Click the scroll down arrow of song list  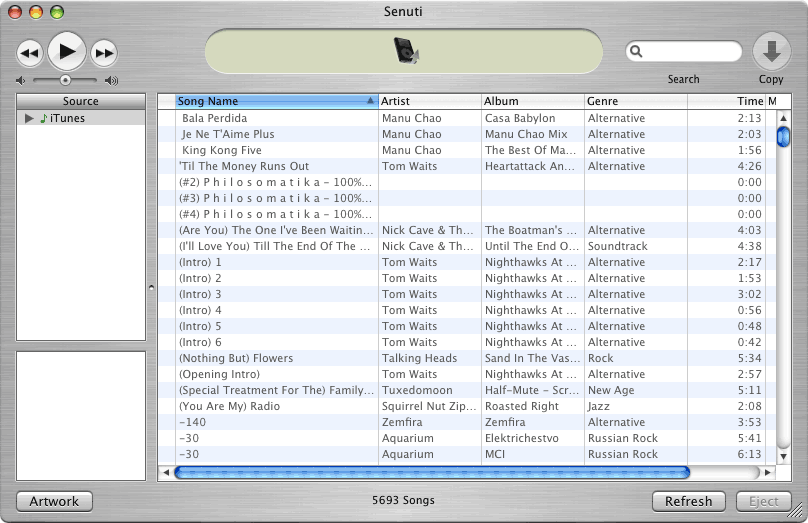(783, 457)
